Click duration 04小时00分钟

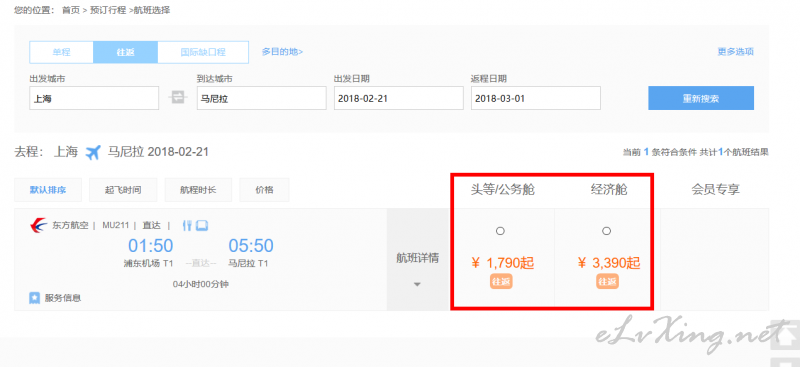click(201, 284)
